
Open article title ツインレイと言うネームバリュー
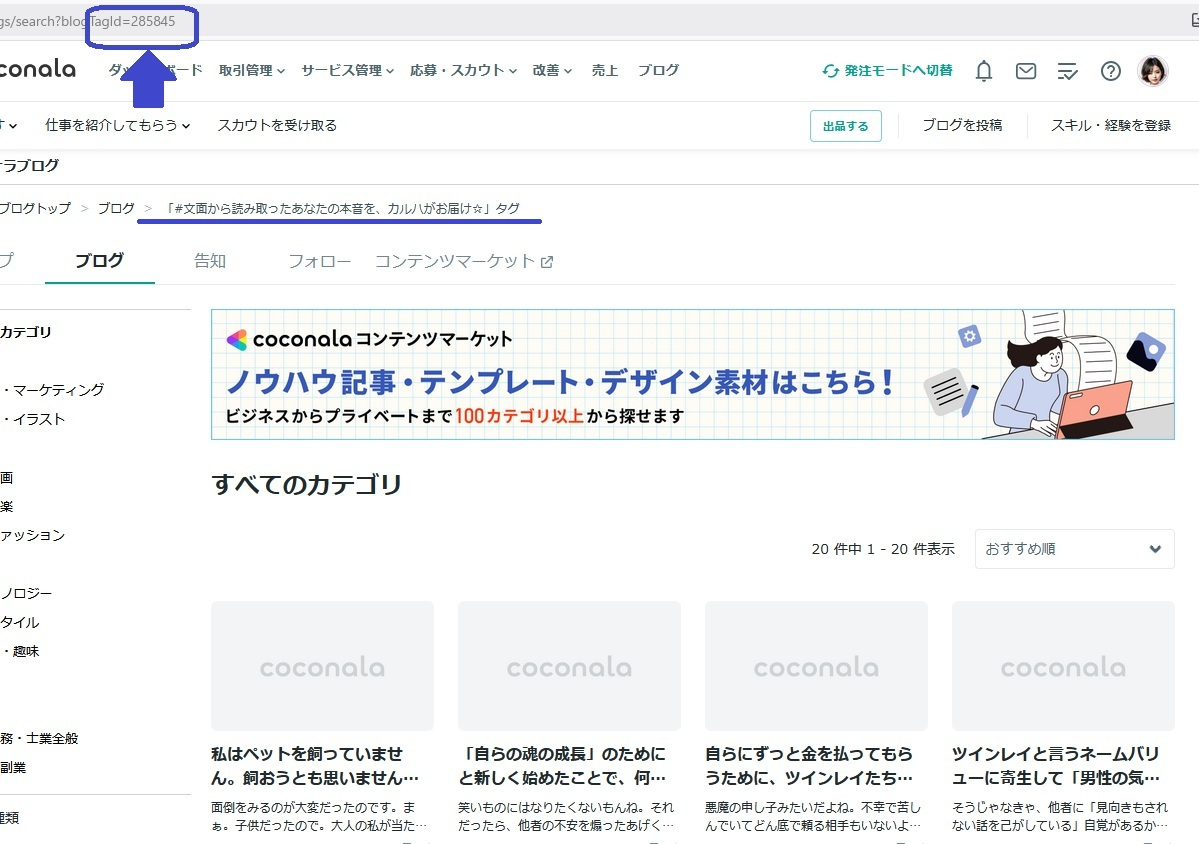[x=1056, y=766]
